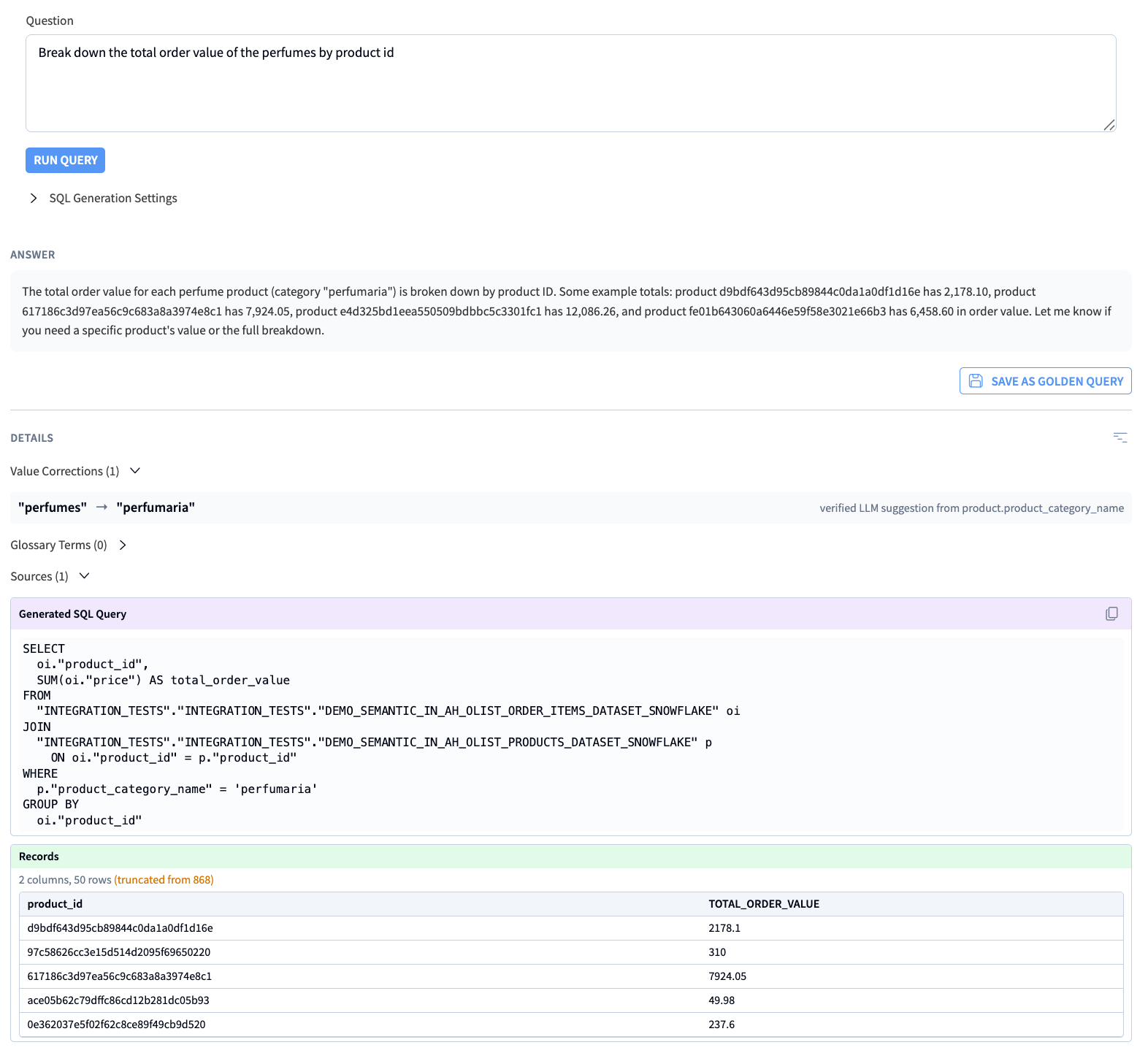Save as golden query

pyautogui.click(x=1045, y=381)
